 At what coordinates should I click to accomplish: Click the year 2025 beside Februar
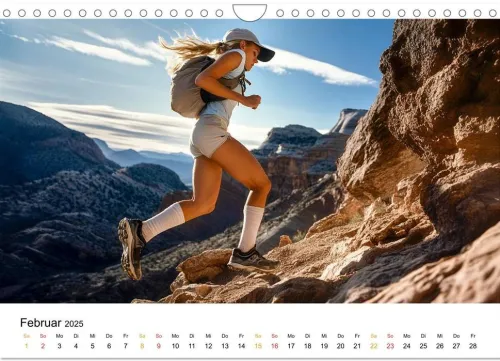(74, 324)
